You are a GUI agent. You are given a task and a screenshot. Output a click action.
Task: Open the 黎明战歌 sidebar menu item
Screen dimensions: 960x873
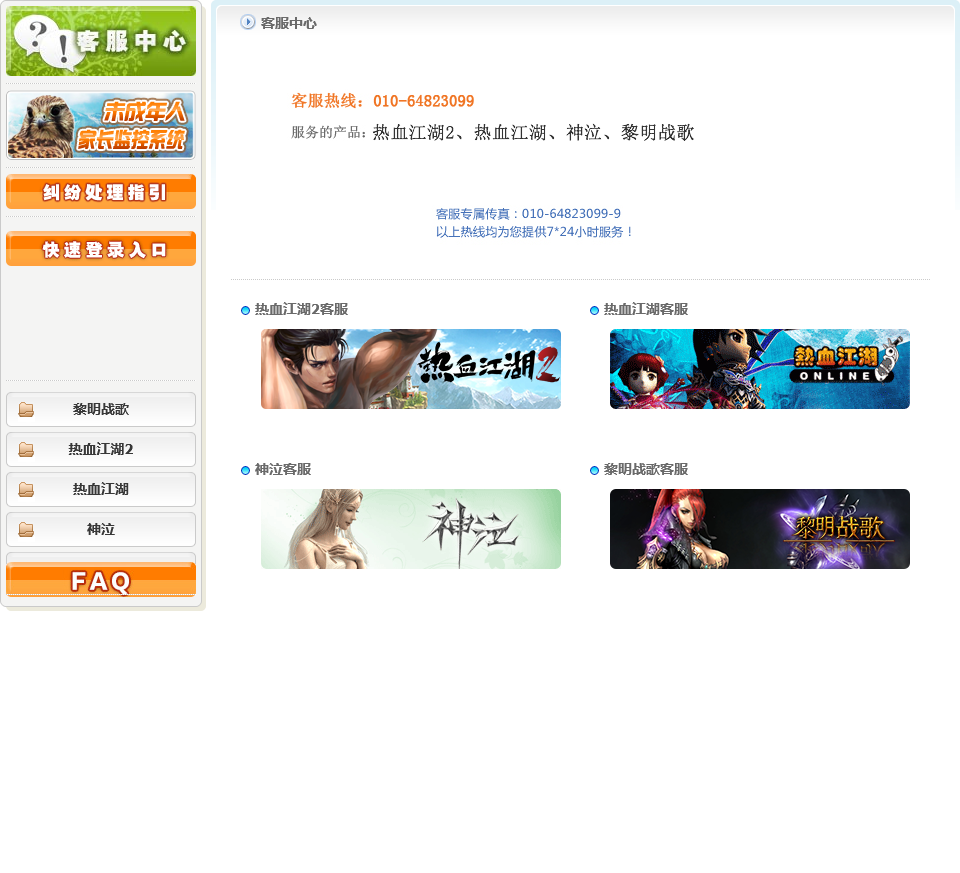click(101, 410)
